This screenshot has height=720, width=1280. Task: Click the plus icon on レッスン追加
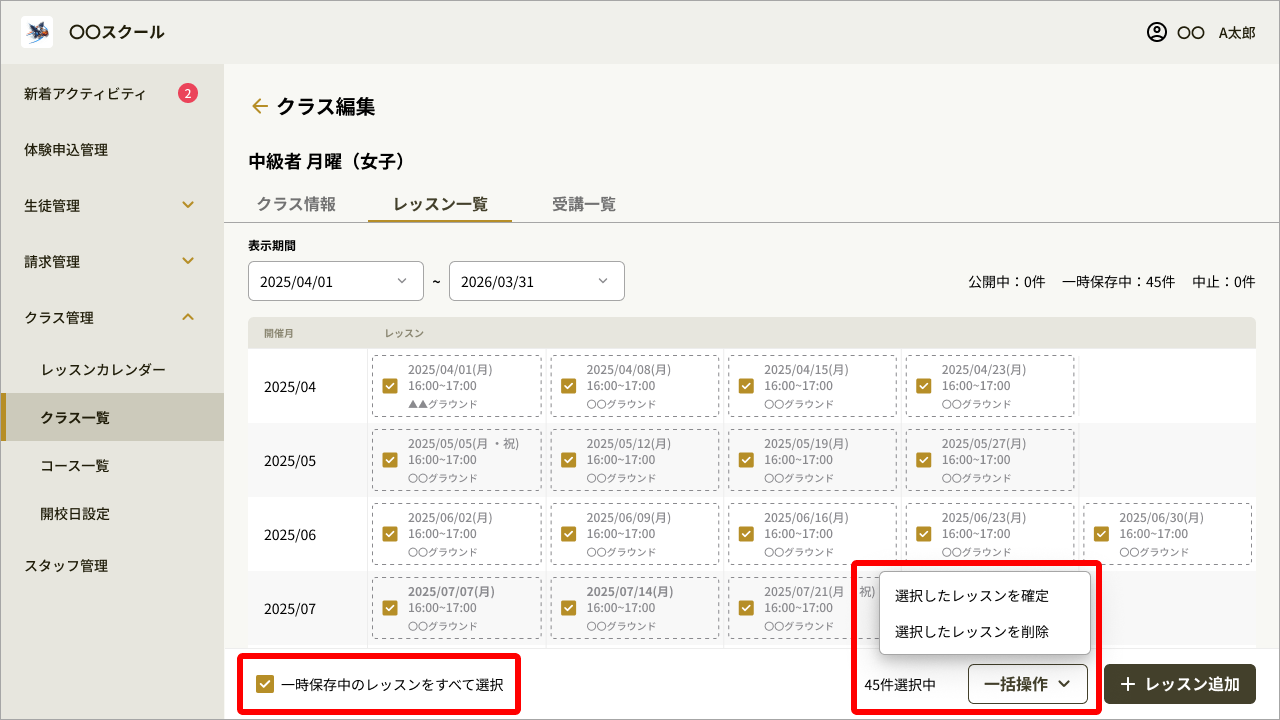(1128, 684)
